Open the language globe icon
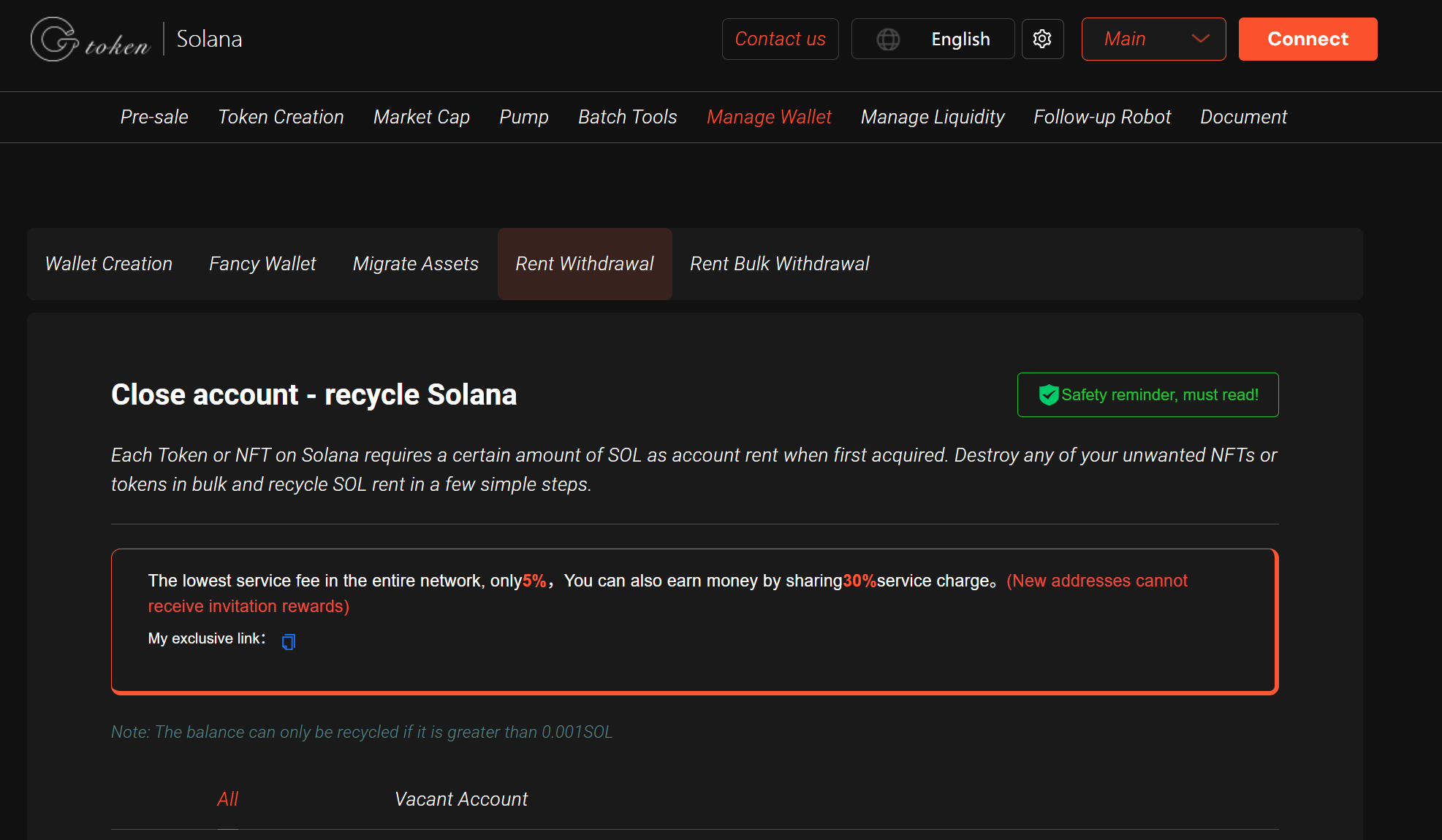This screenshot has height=840, width=1442. [888, 39]
